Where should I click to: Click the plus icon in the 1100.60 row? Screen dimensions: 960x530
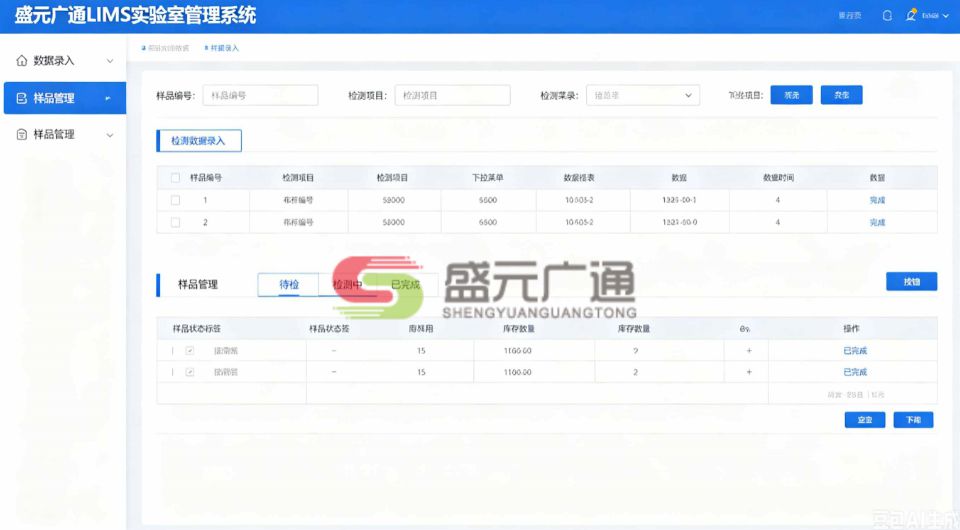749,351
